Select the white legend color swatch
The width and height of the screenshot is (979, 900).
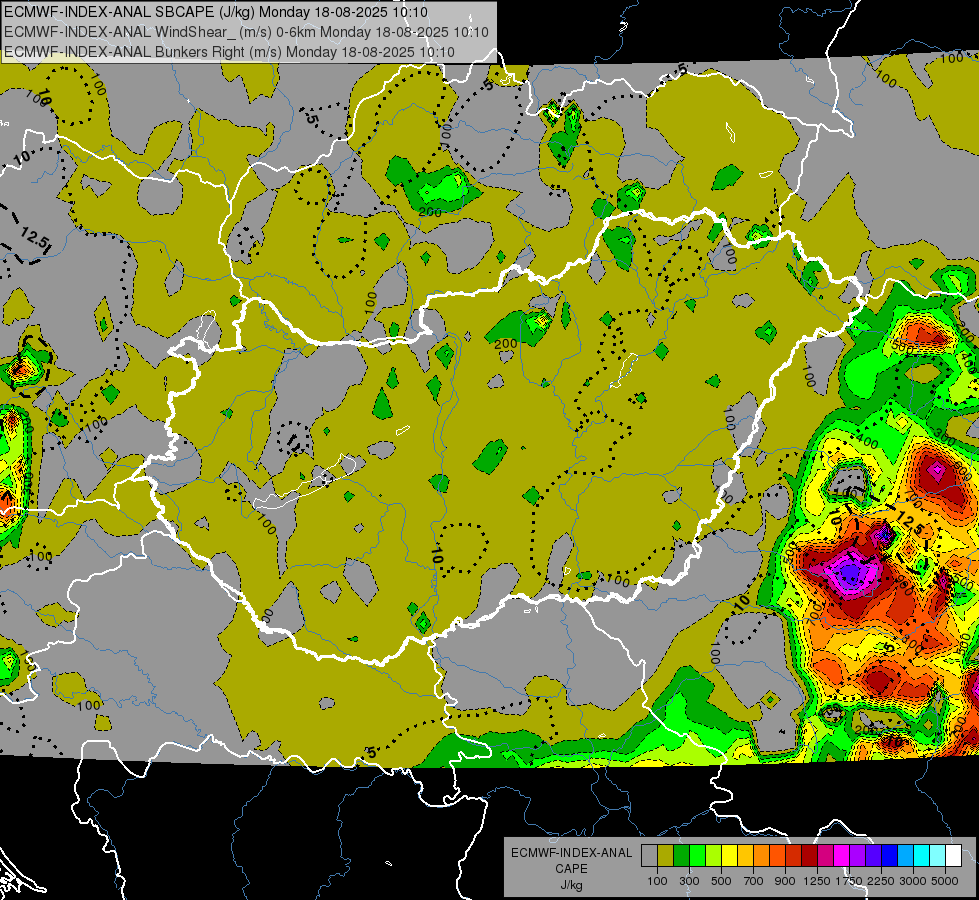954,856
